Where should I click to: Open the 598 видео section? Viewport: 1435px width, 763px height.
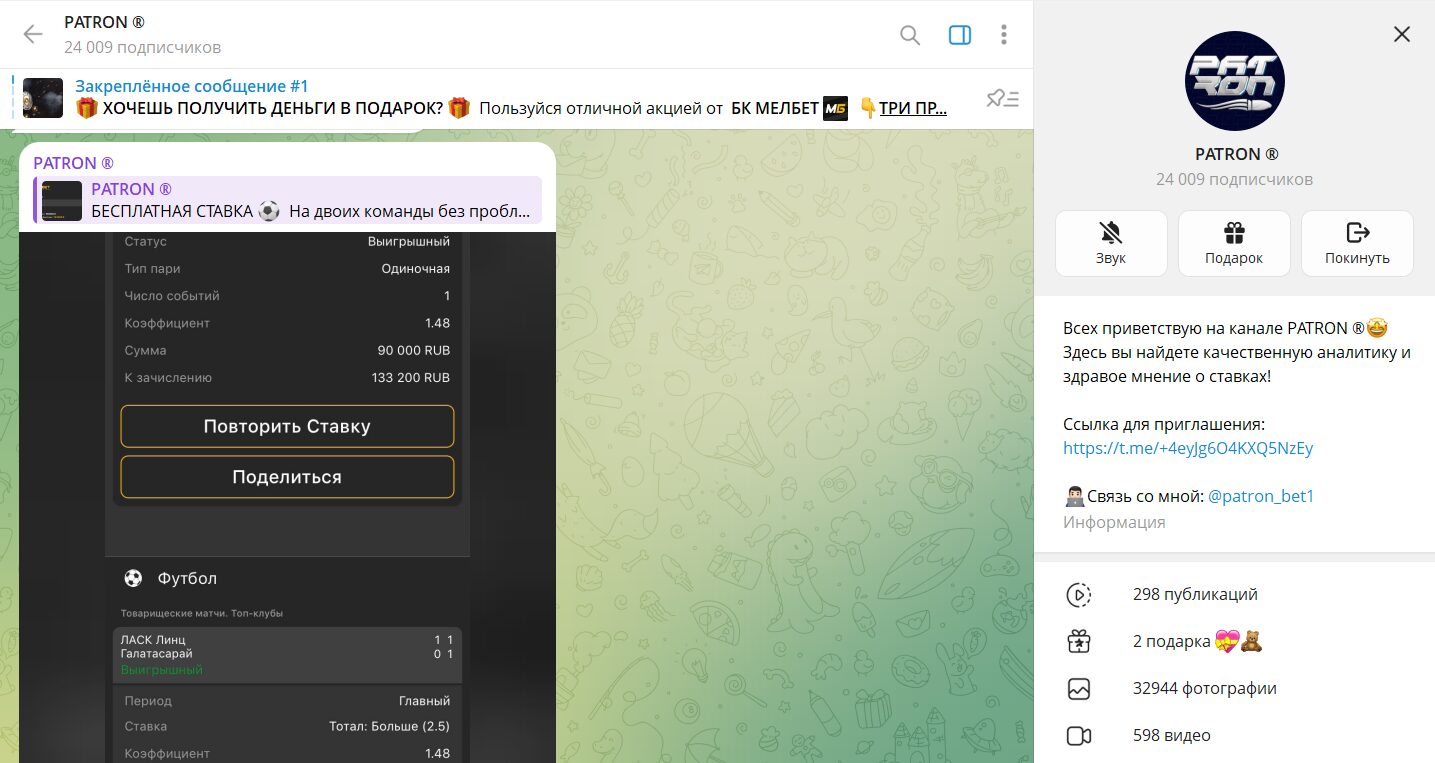[1235, 736]
